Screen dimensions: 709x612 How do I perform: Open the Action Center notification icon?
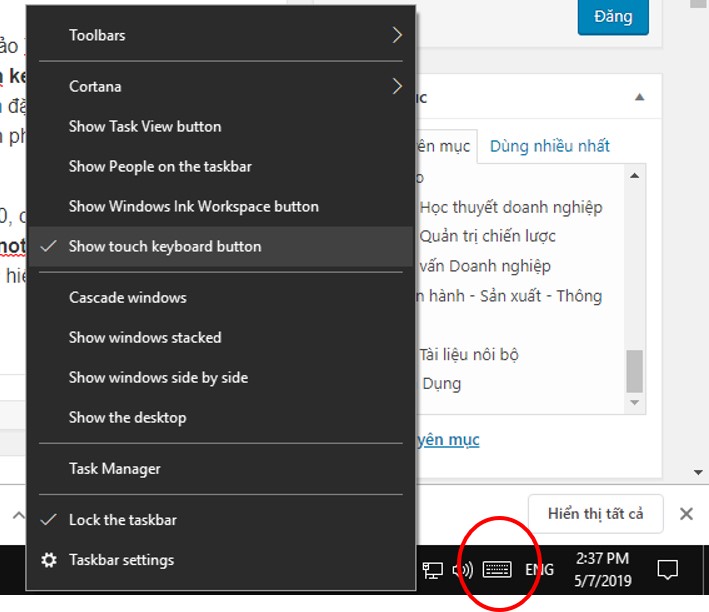[x=667, y=570]
